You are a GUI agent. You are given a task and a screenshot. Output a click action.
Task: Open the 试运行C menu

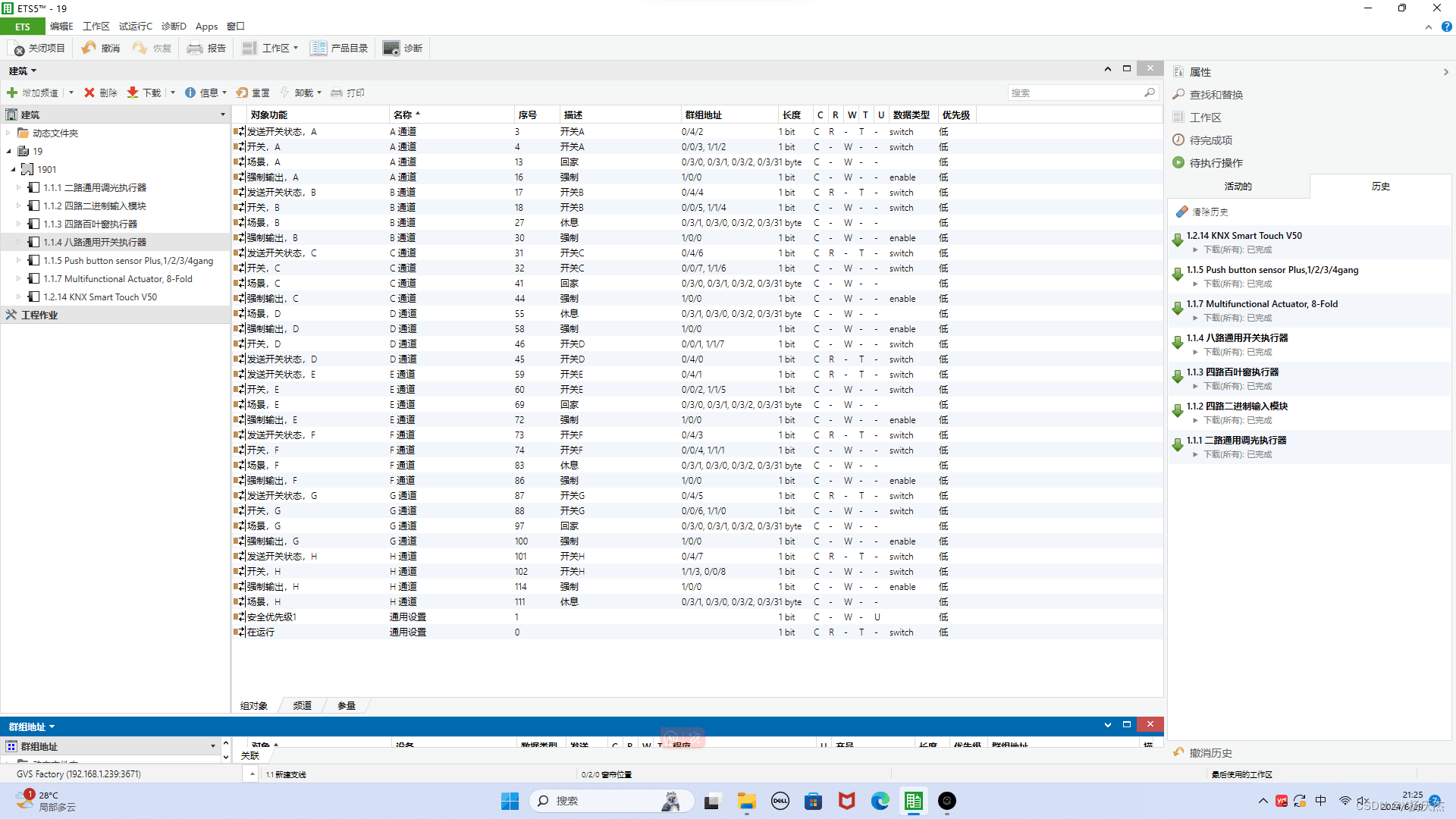tap(135, 27)
